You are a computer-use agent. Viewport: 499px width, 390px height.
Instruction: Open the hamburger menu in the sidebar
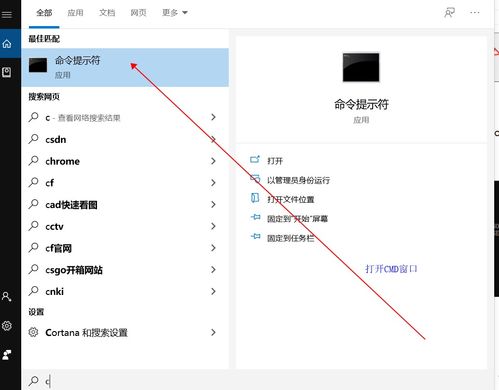[x=7, y=14]
